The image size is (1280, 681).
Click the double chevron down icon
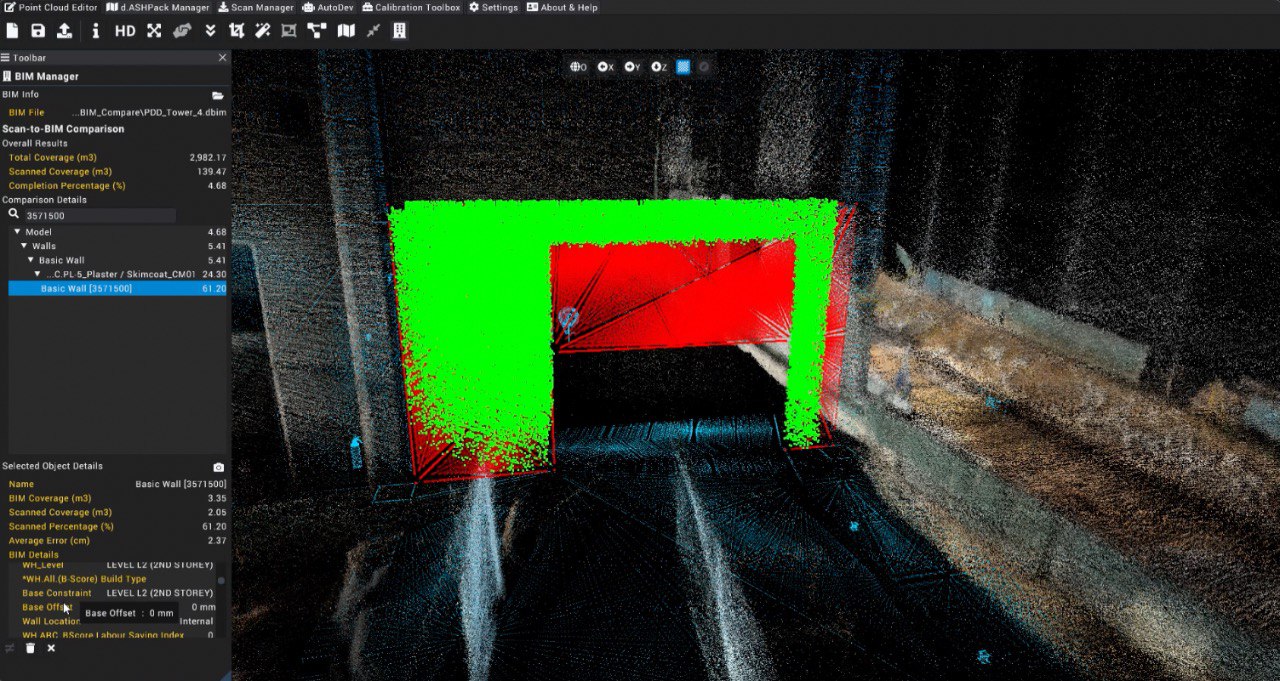tap(210, 31)
